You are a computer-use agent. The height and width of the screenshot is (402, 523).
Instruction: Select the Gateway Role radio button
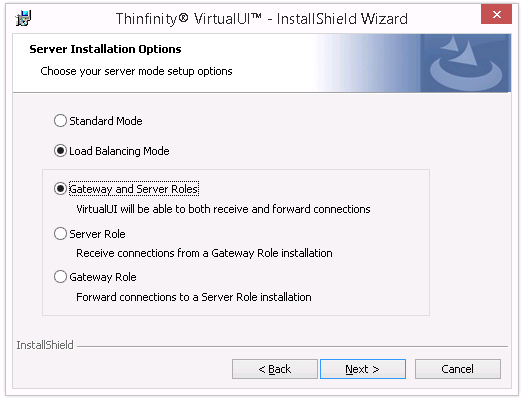click(60, 277)
